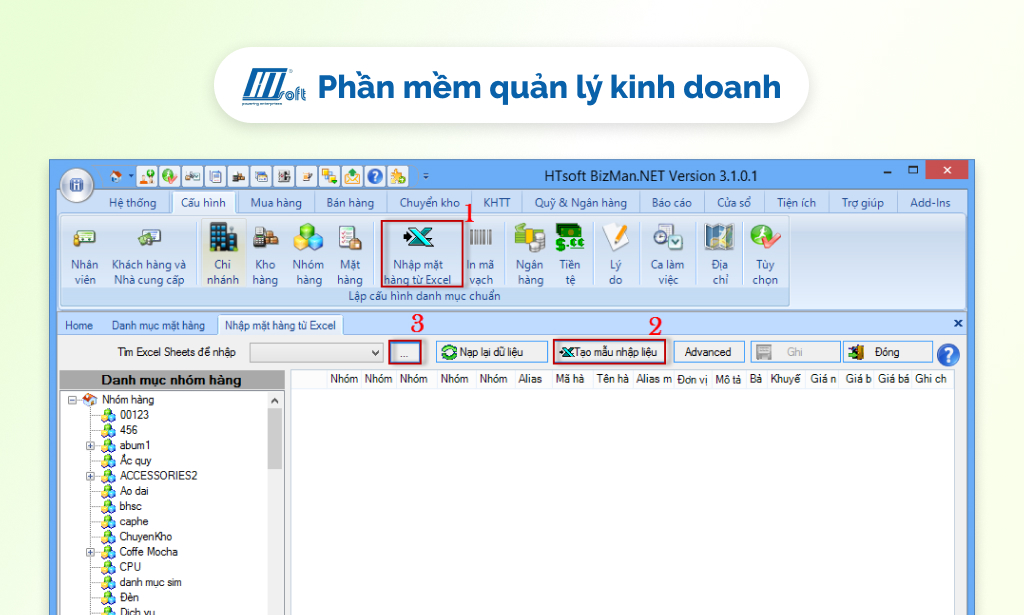Select Nhập mặt hàng từ Excel document tab

(280, 325)
